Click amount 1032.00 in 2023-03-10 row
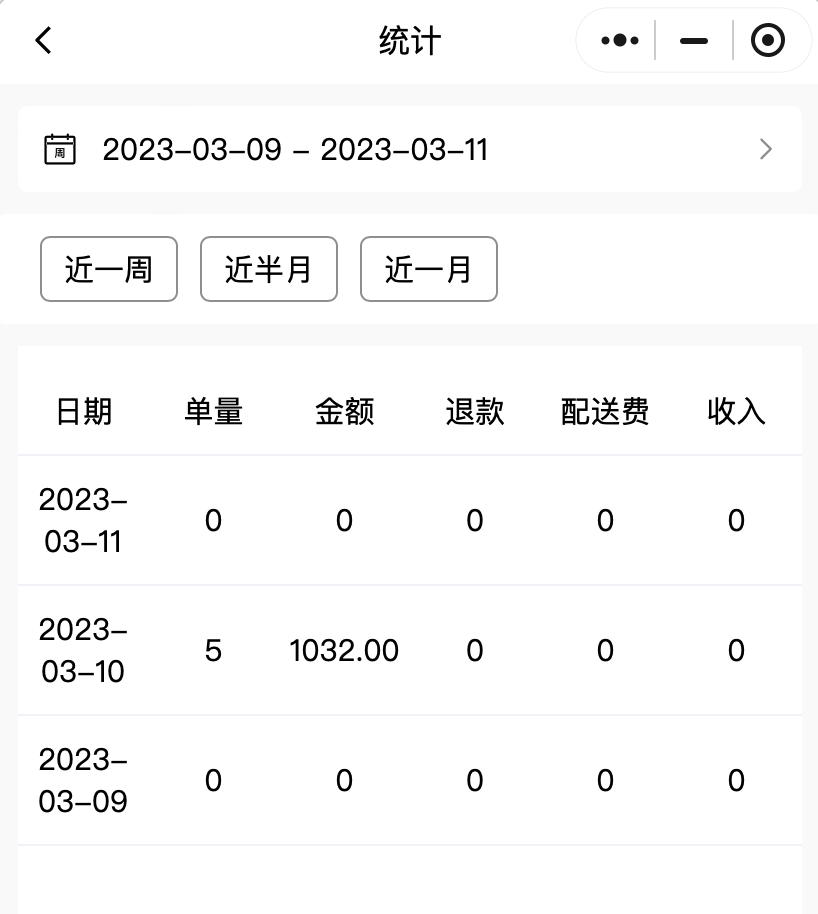The height and width of the screenshot is (914, 818). coord(344,651)
